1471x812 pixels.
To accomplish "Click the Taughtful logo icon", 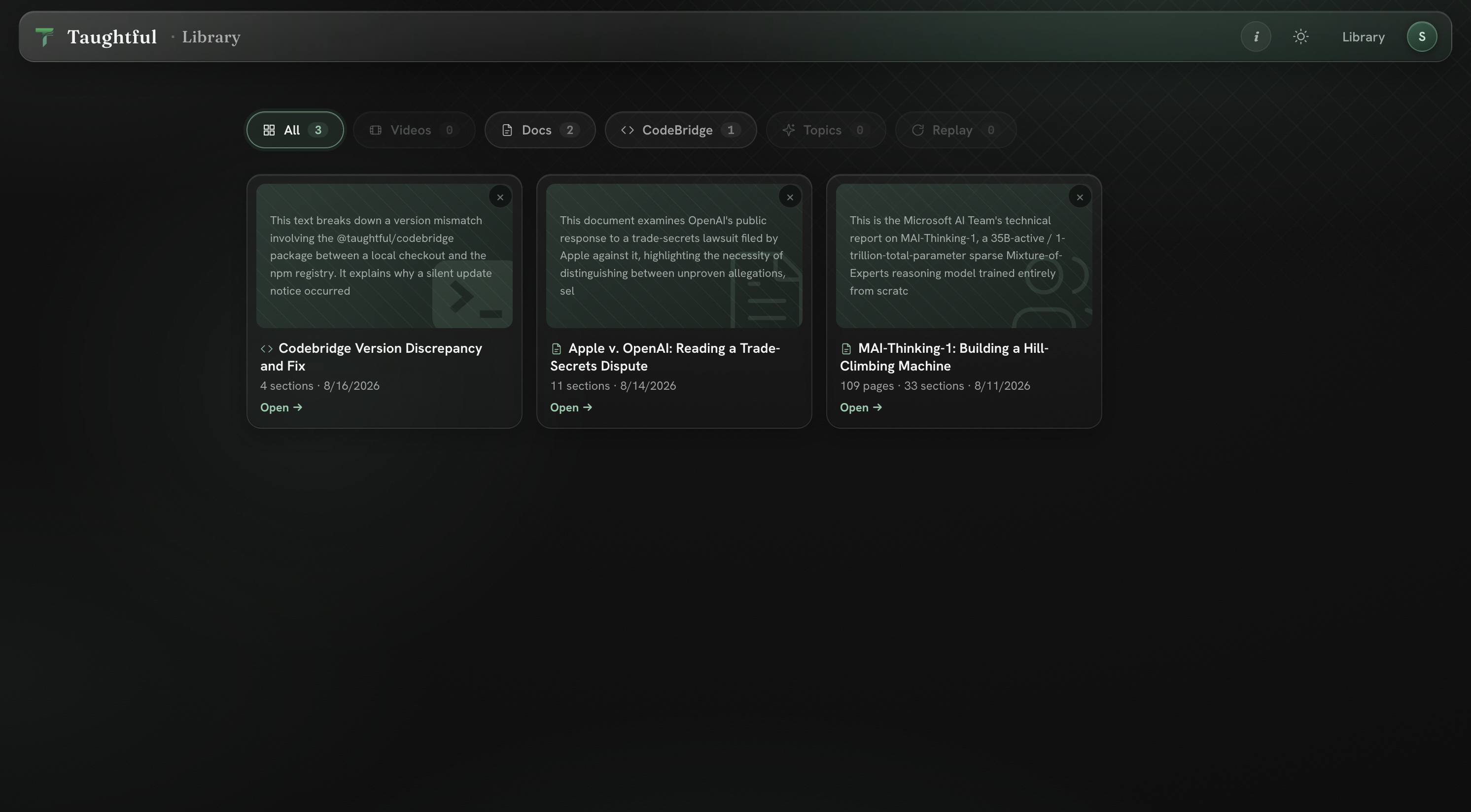I will pyautogui.click(x=44, y=37).
